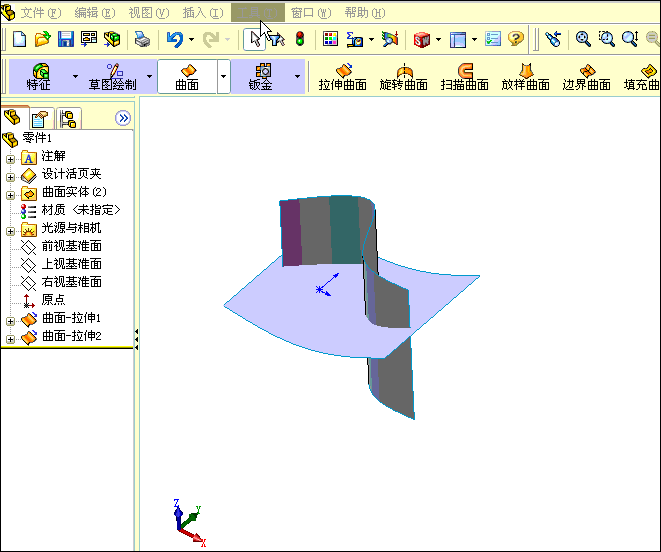Click the selection filter funnel icon

click(x=276, y=39)
